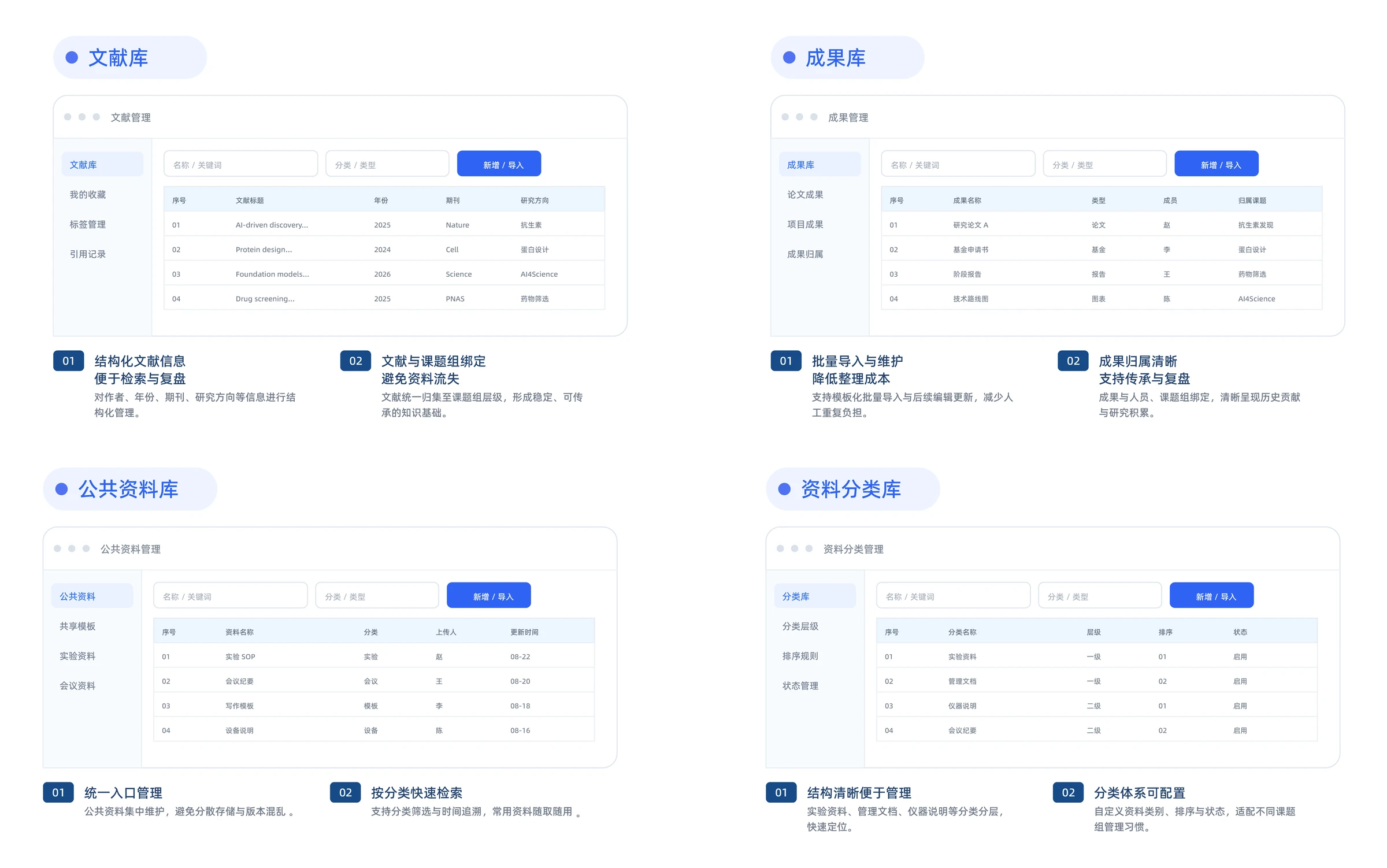Focus 名称 / 关键词 field in 成果管理
This screenshot has height=868, width=1387.
pyautogui.click(x=958, y=164)
